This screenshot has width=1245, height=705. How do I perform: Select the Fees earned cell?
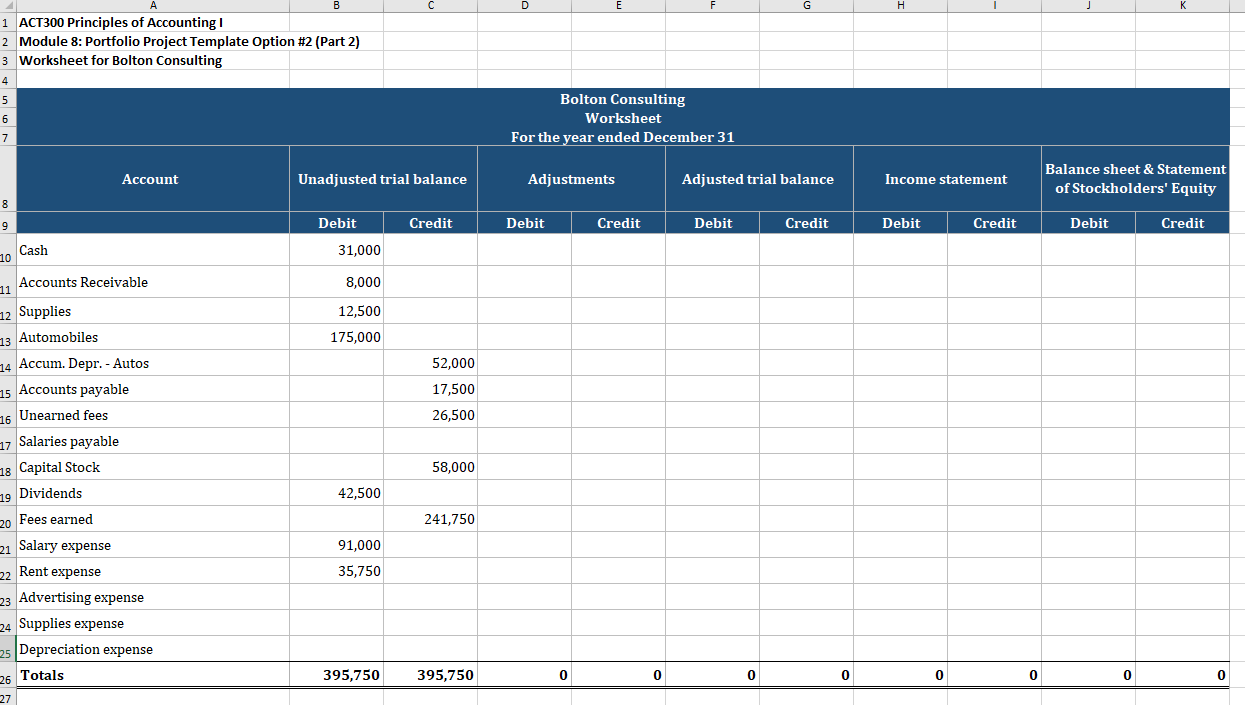pos(152,519)
